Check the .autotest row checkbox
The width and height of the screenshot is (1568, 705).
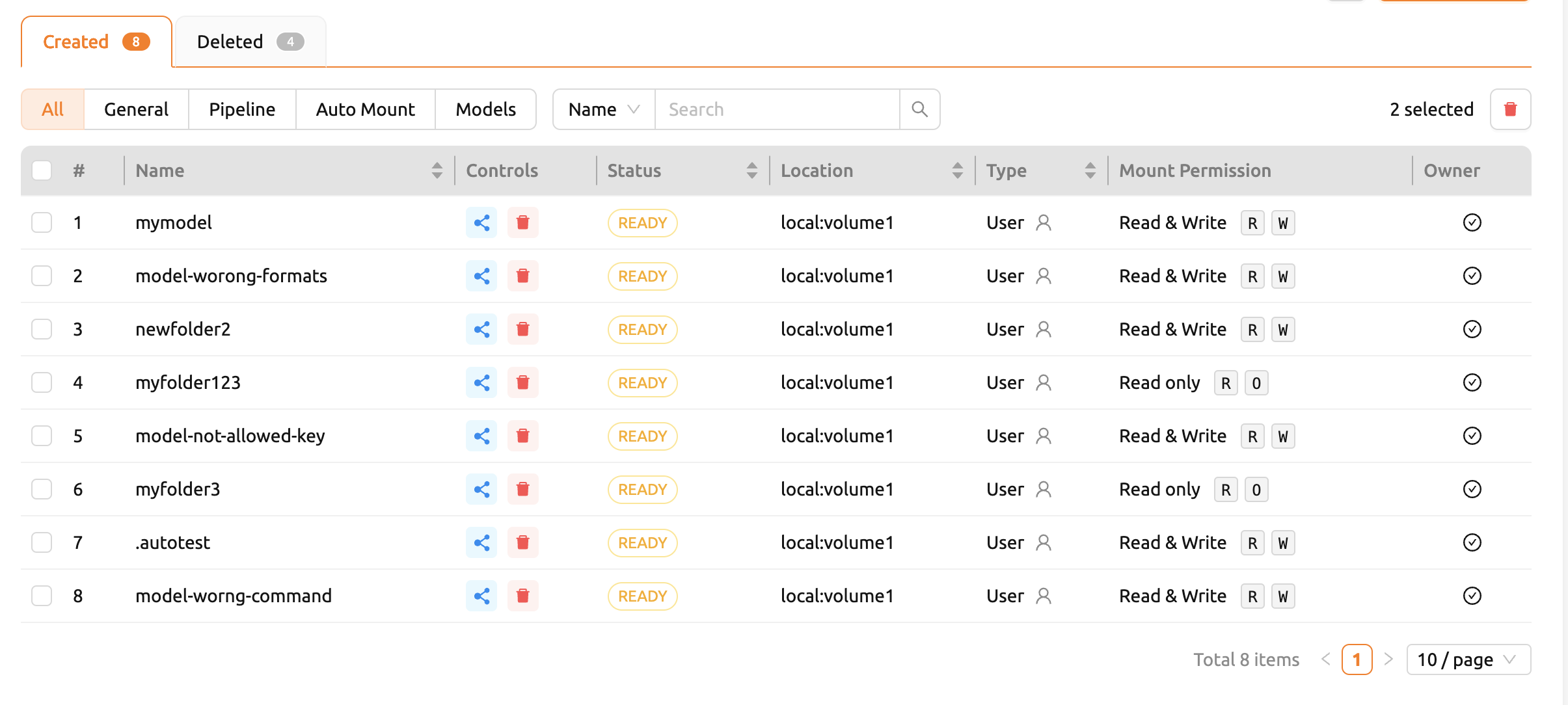point(42,543)
